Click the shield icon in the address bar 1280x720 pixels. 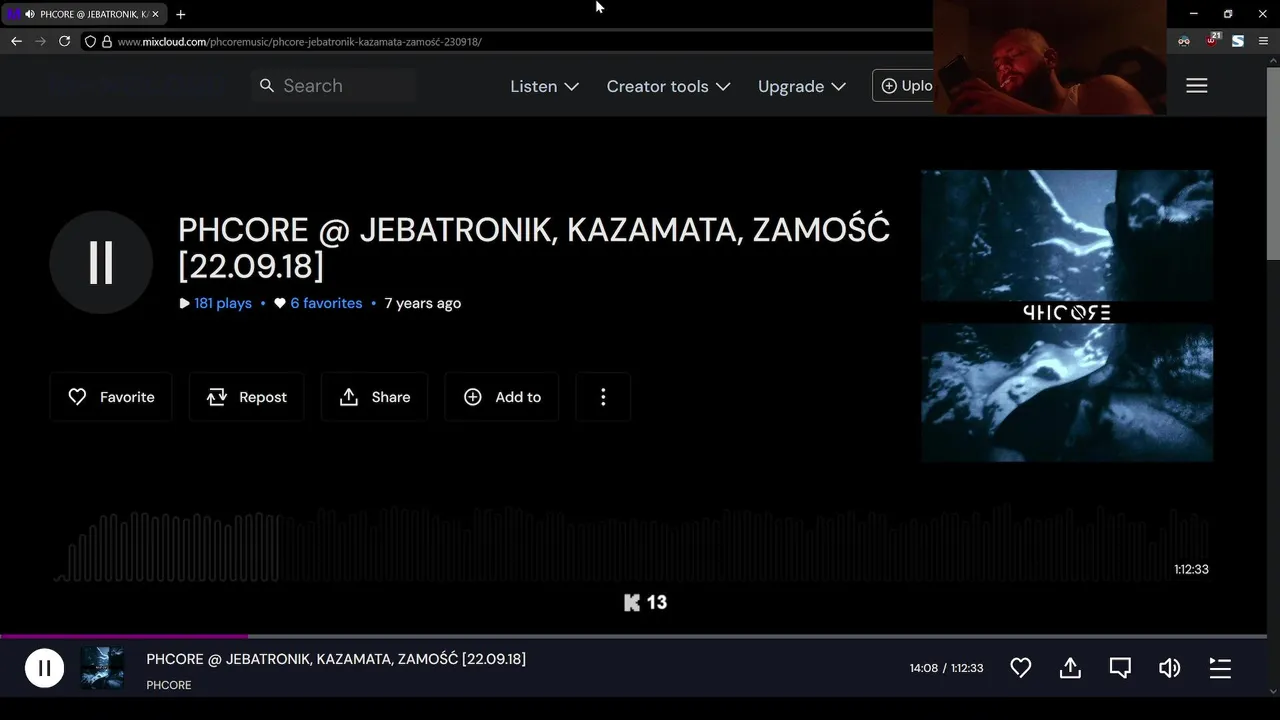[x=90, y=42]
